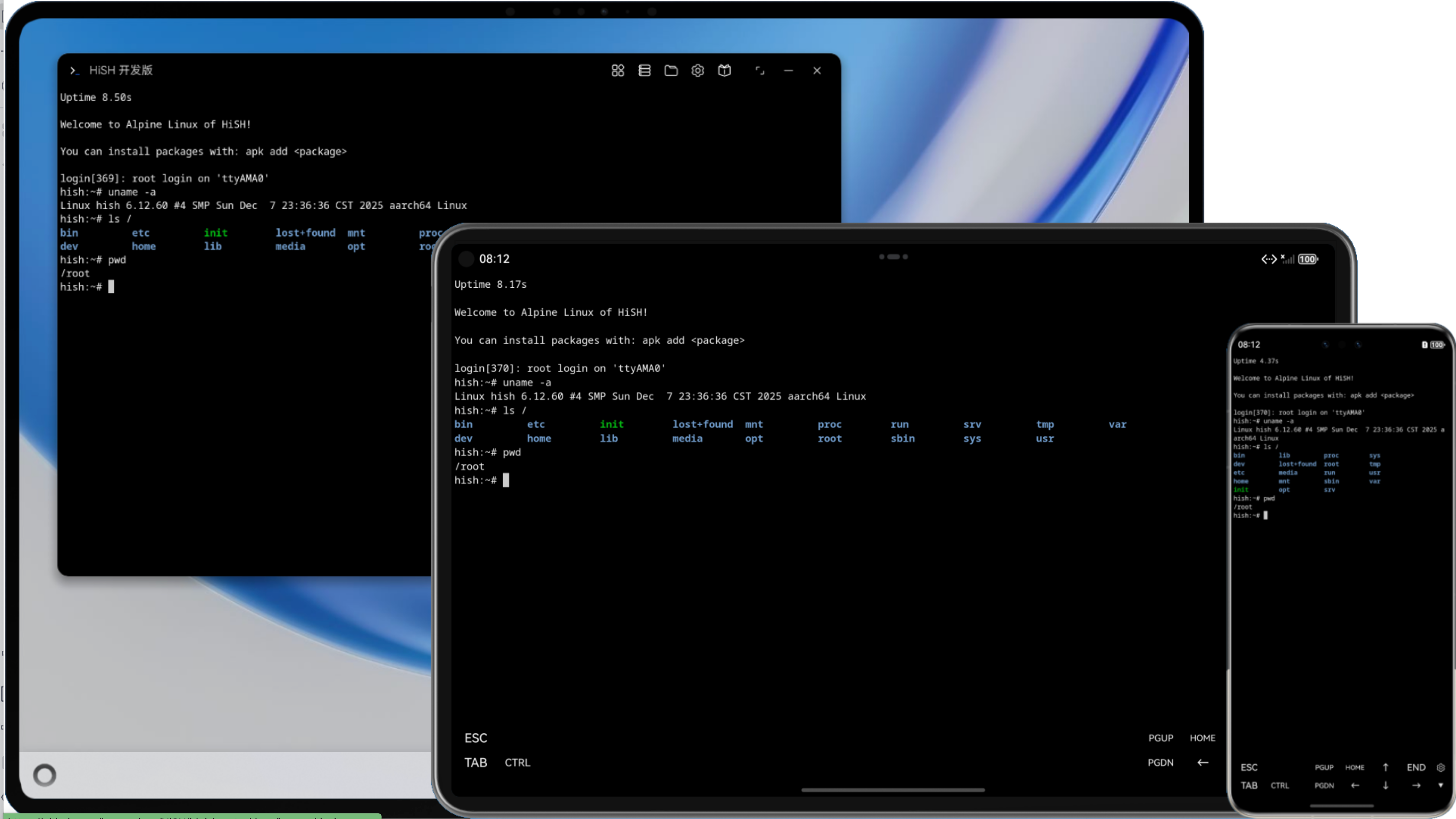Tap PGDN key on tablet keyboard bar

point(1160,762)
